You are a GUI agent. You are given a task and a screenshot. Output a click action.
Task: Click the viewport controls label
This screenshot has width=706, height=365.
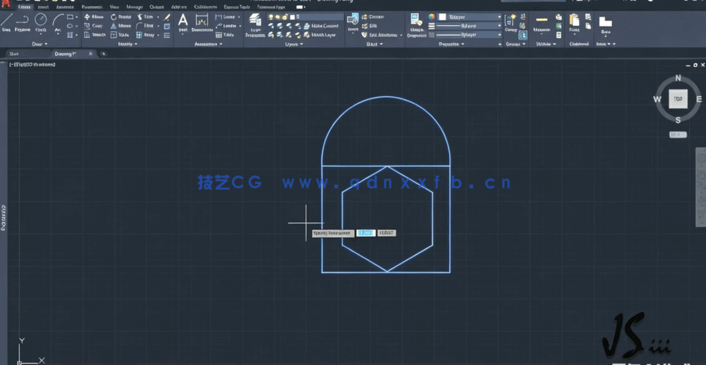pos(32,65)
